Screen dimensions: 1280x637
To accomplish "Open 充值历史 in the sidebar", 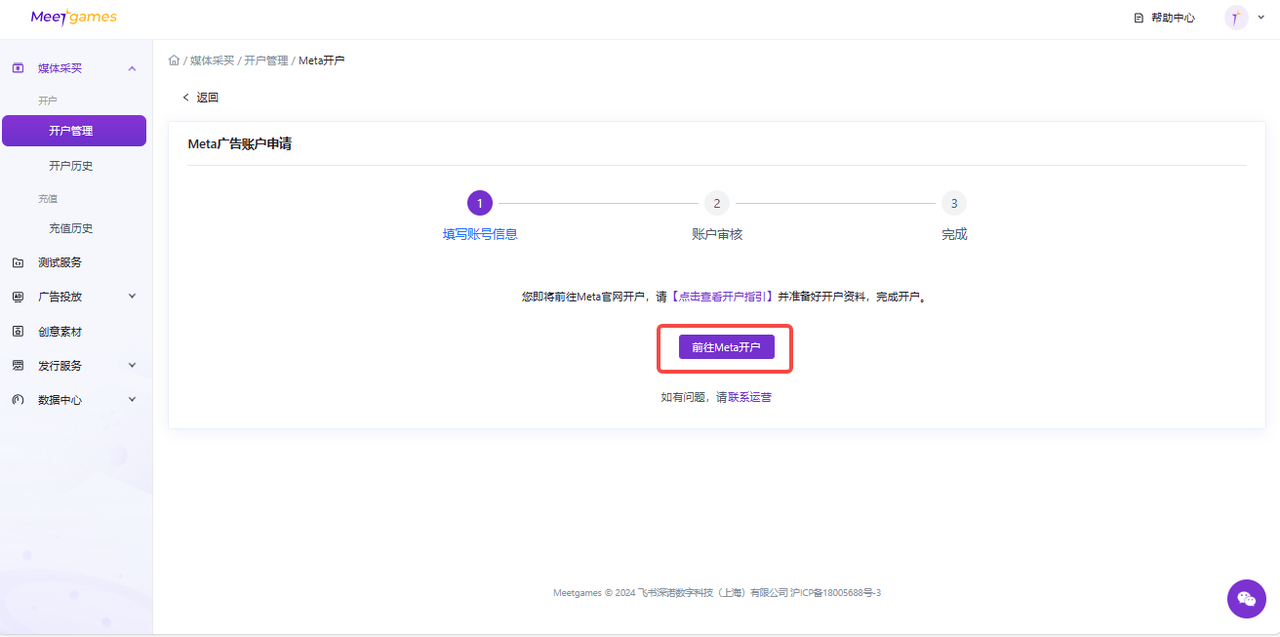I will 71,228.
